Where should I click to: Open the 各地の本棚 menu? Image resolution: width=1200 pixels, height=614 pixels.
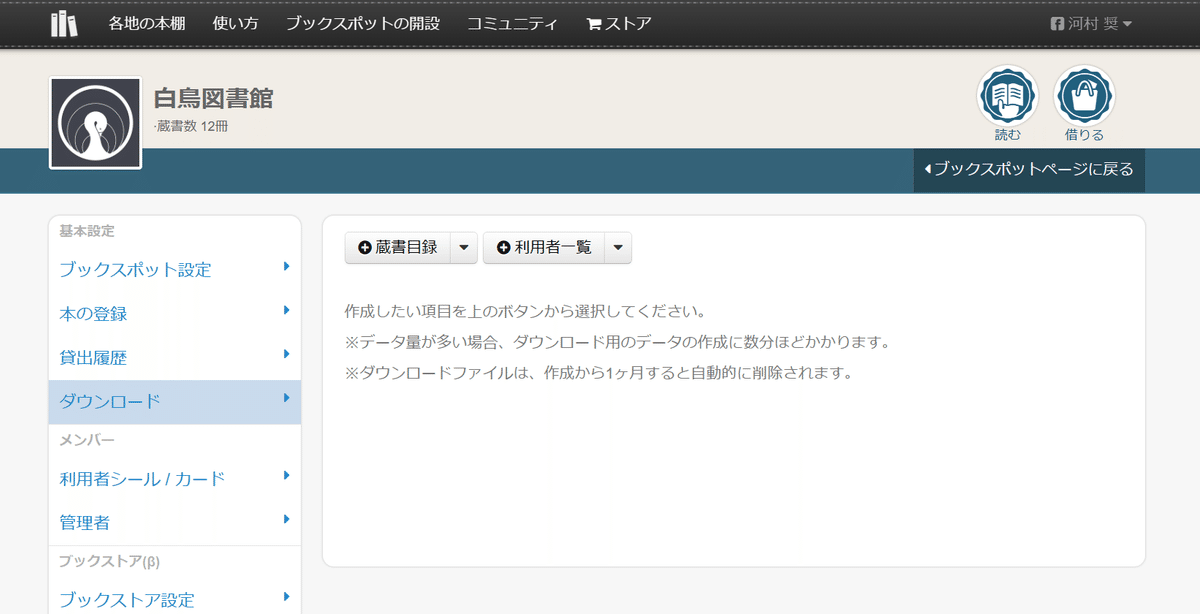pos(147,23)
